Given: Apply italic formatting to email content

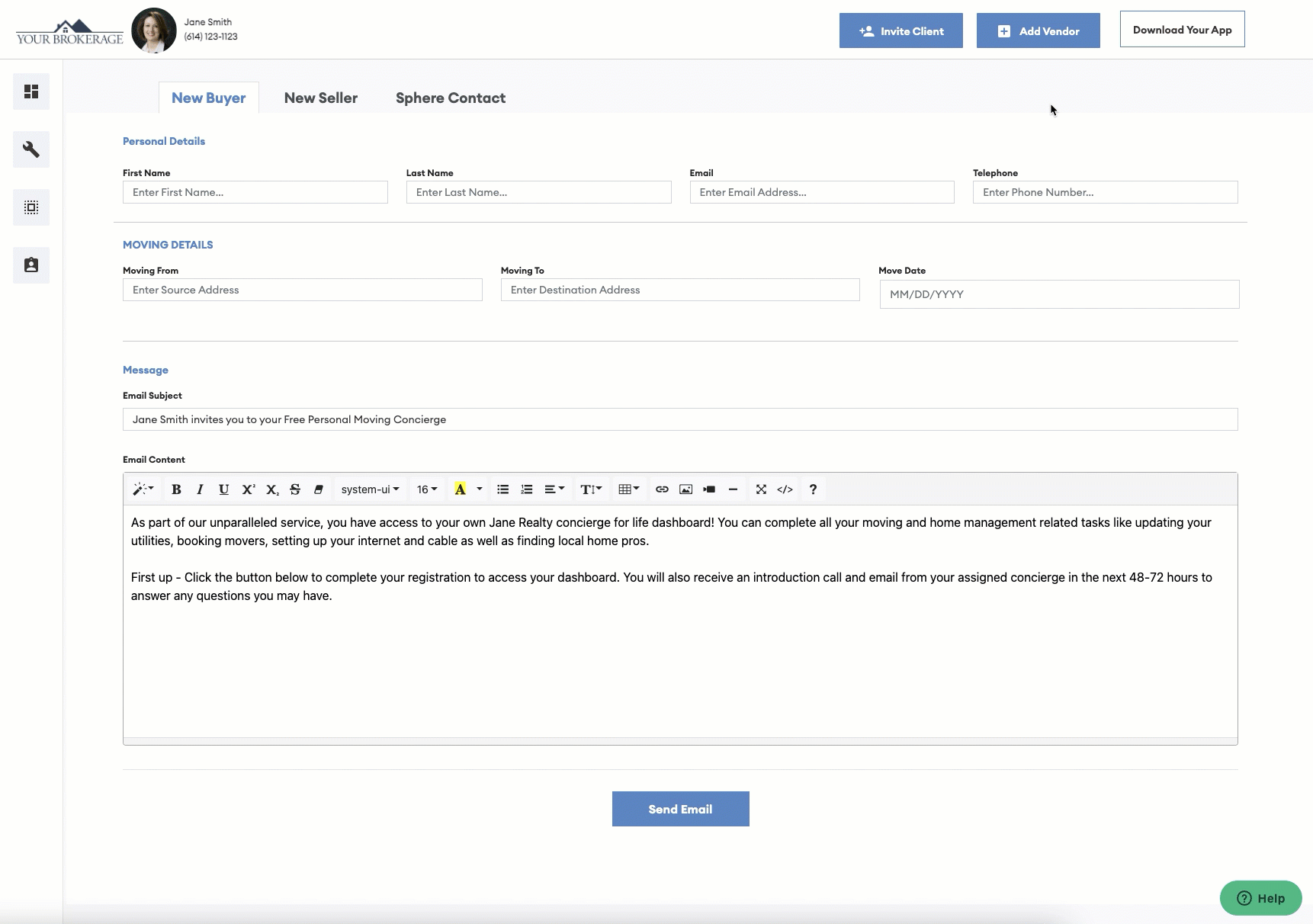Looking at the screenshot, I should [200, 489].
